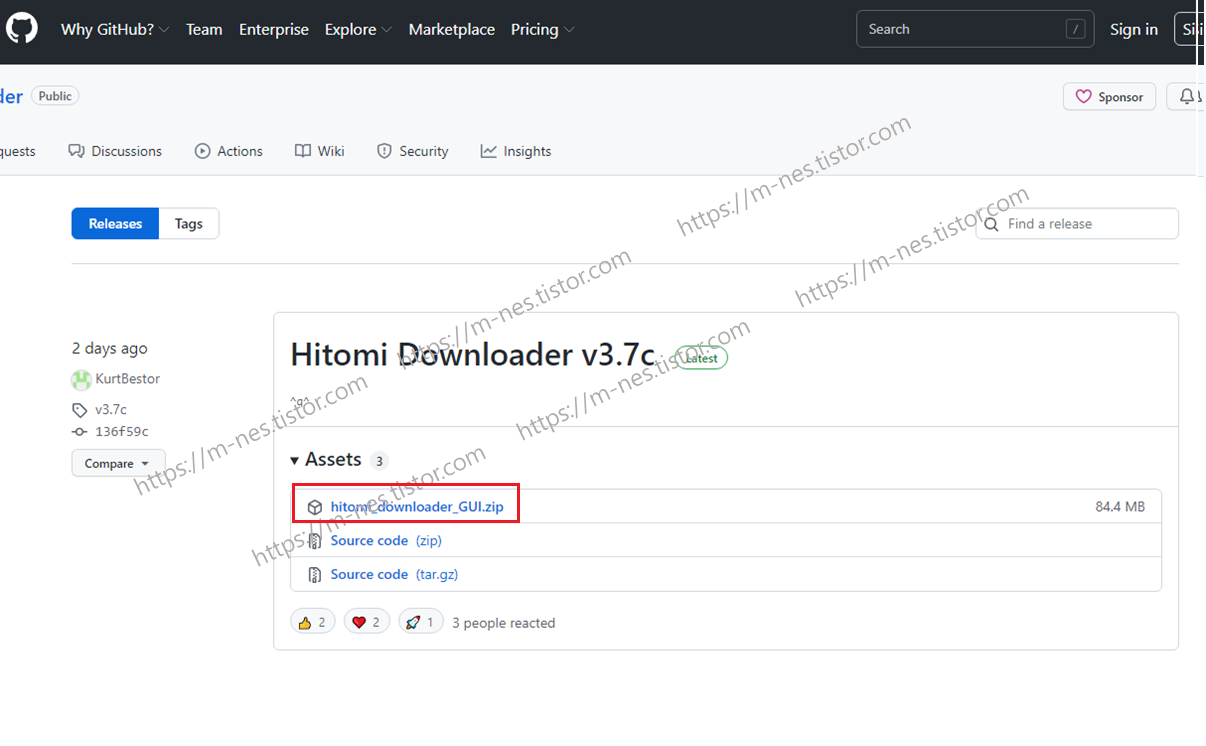Click the Discussions speech bubble icon

point(76,151)
